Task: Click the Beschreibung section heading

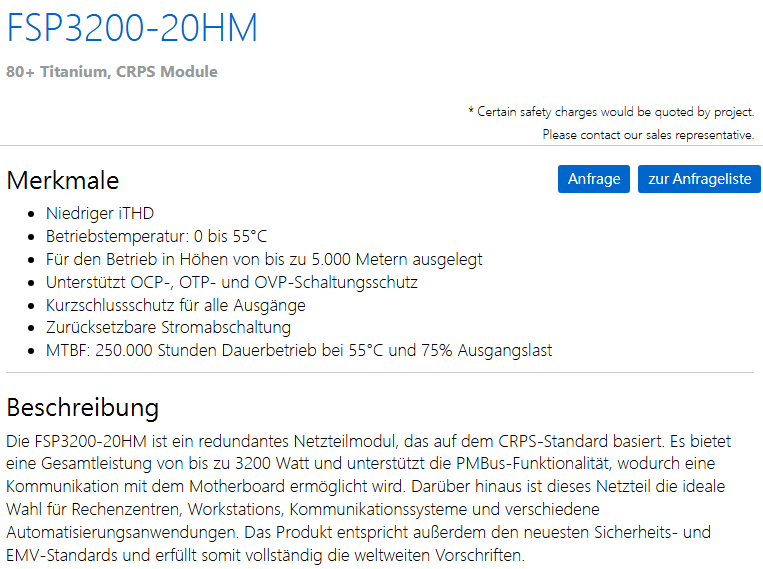Action: 83,408
